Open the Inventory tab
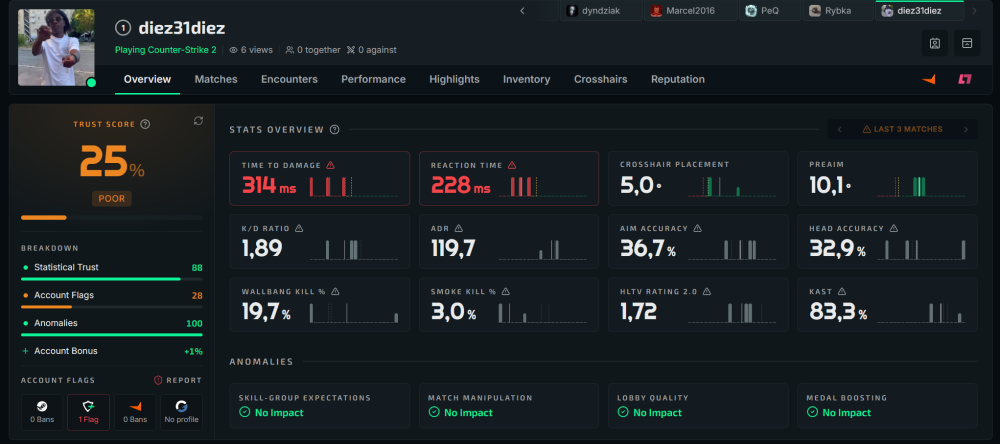Viewport: 1000px width, 444px height. click(x=526, y=79)
